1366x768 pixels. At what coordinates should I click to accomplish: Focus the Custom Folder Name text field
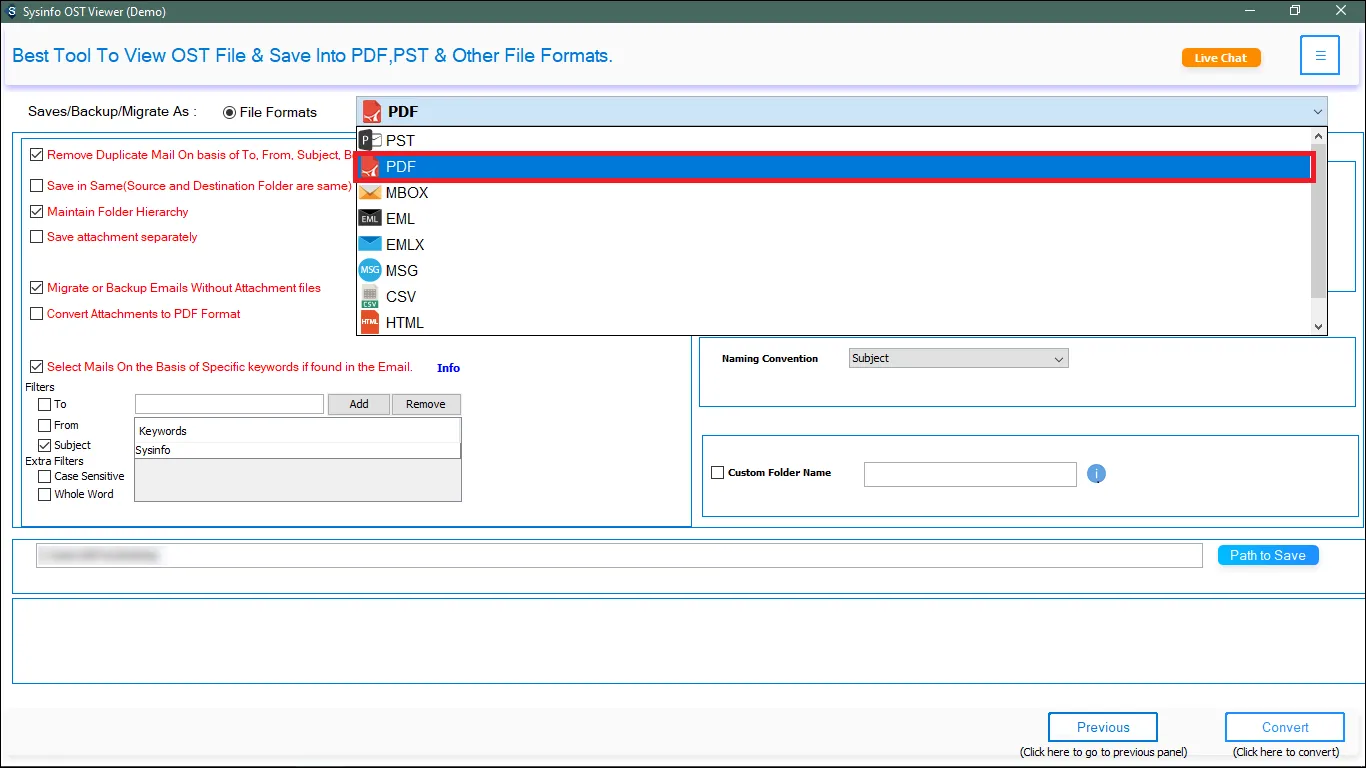tap(970, 474)
